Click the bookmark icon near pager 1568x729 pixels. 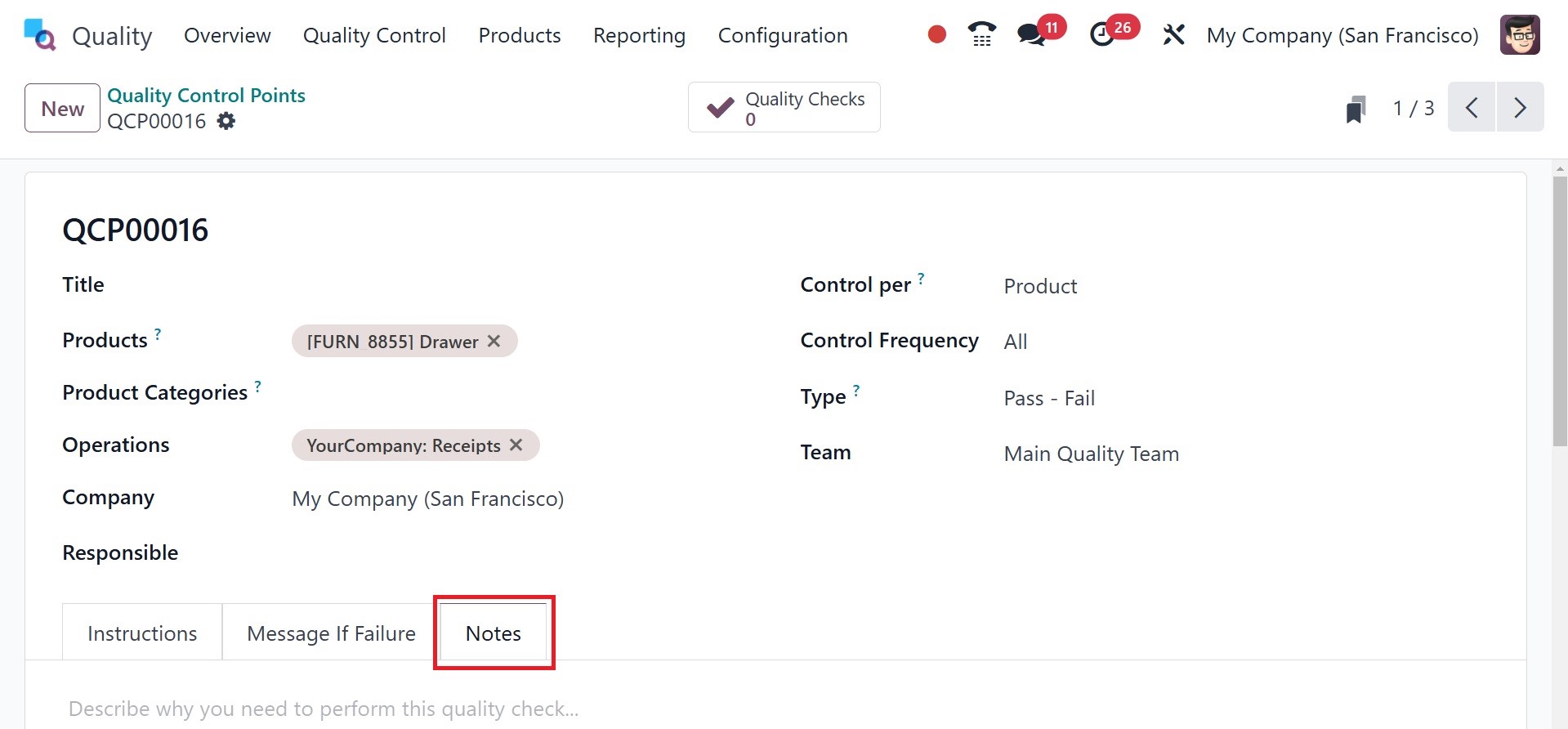tap(1356, 109)
